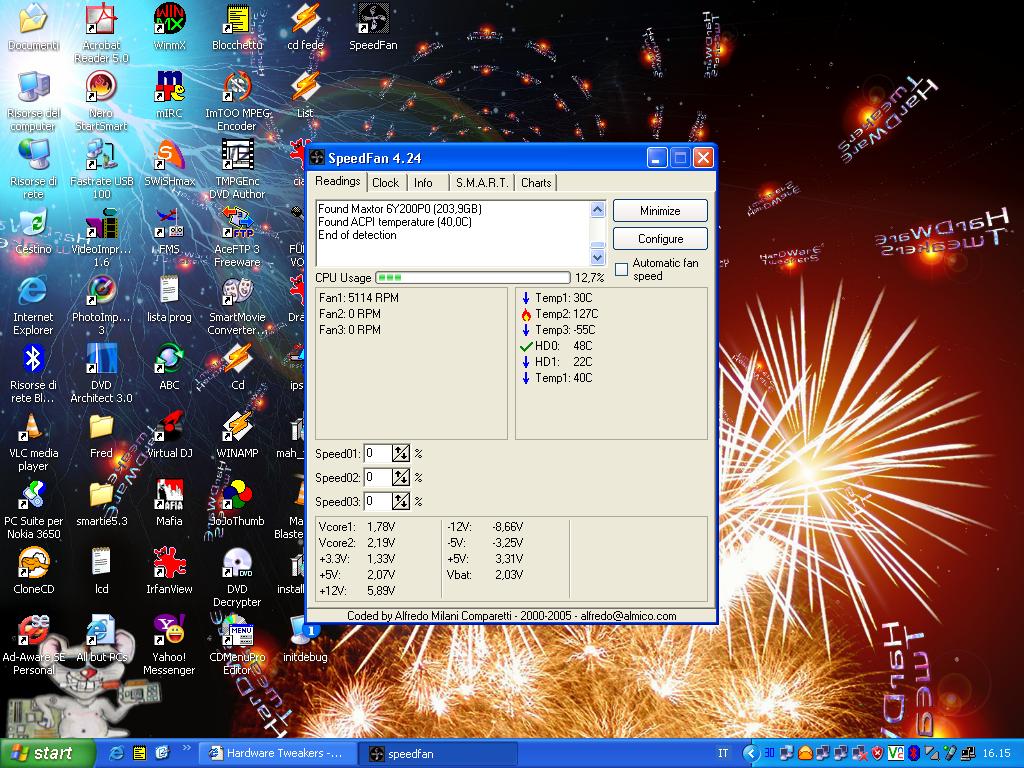Click the IT language indicator
The height and width of the screenshot is (768, 1024).
tap(723, 754)
